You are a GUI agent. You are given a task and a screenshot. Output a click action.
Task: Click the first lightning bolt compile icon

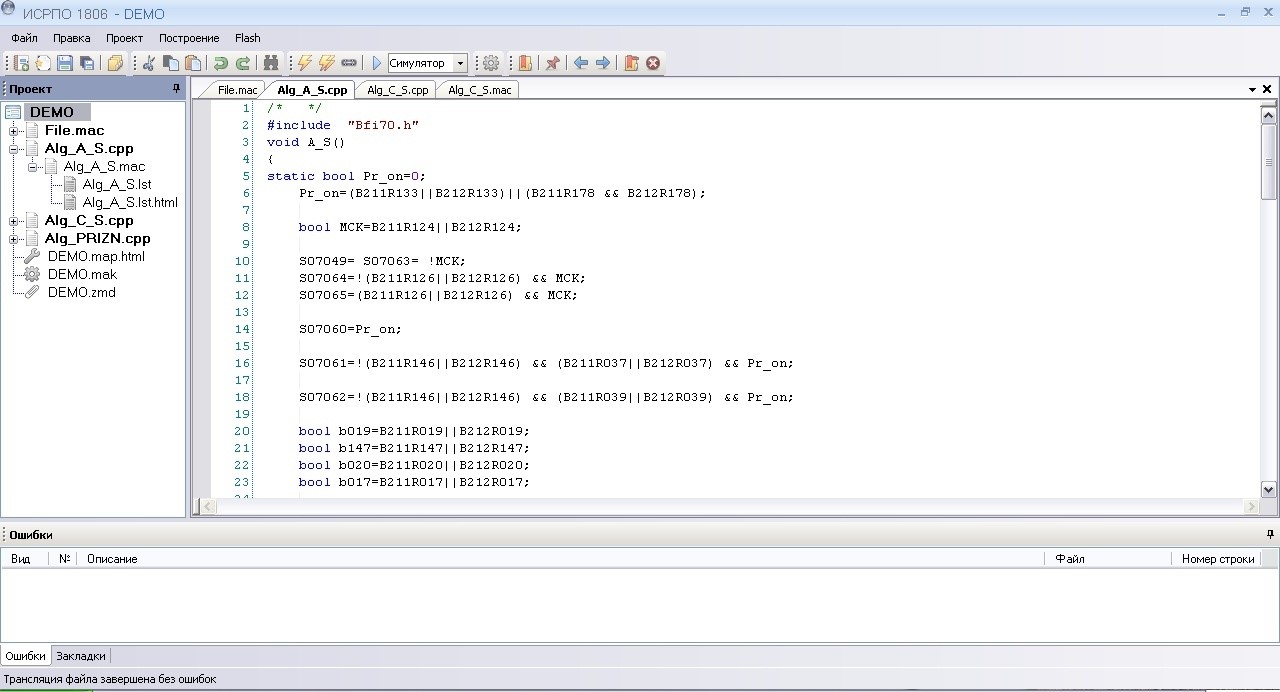pyautogui.click(x=305, y=63)
